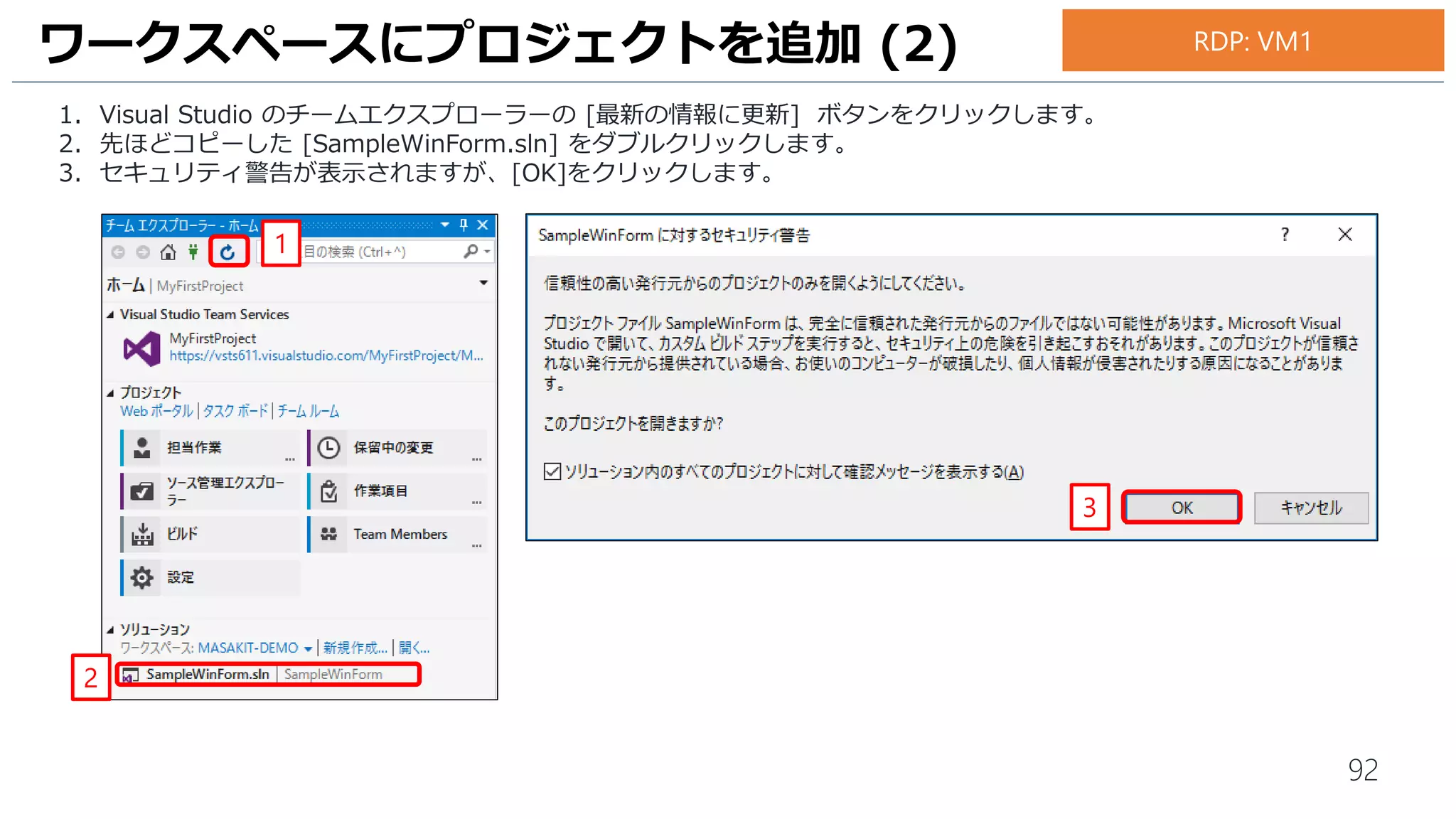Click the Back arrow in Team Explorer
Viewport: 1456px width, 819px height.
[x=118, y=252]
